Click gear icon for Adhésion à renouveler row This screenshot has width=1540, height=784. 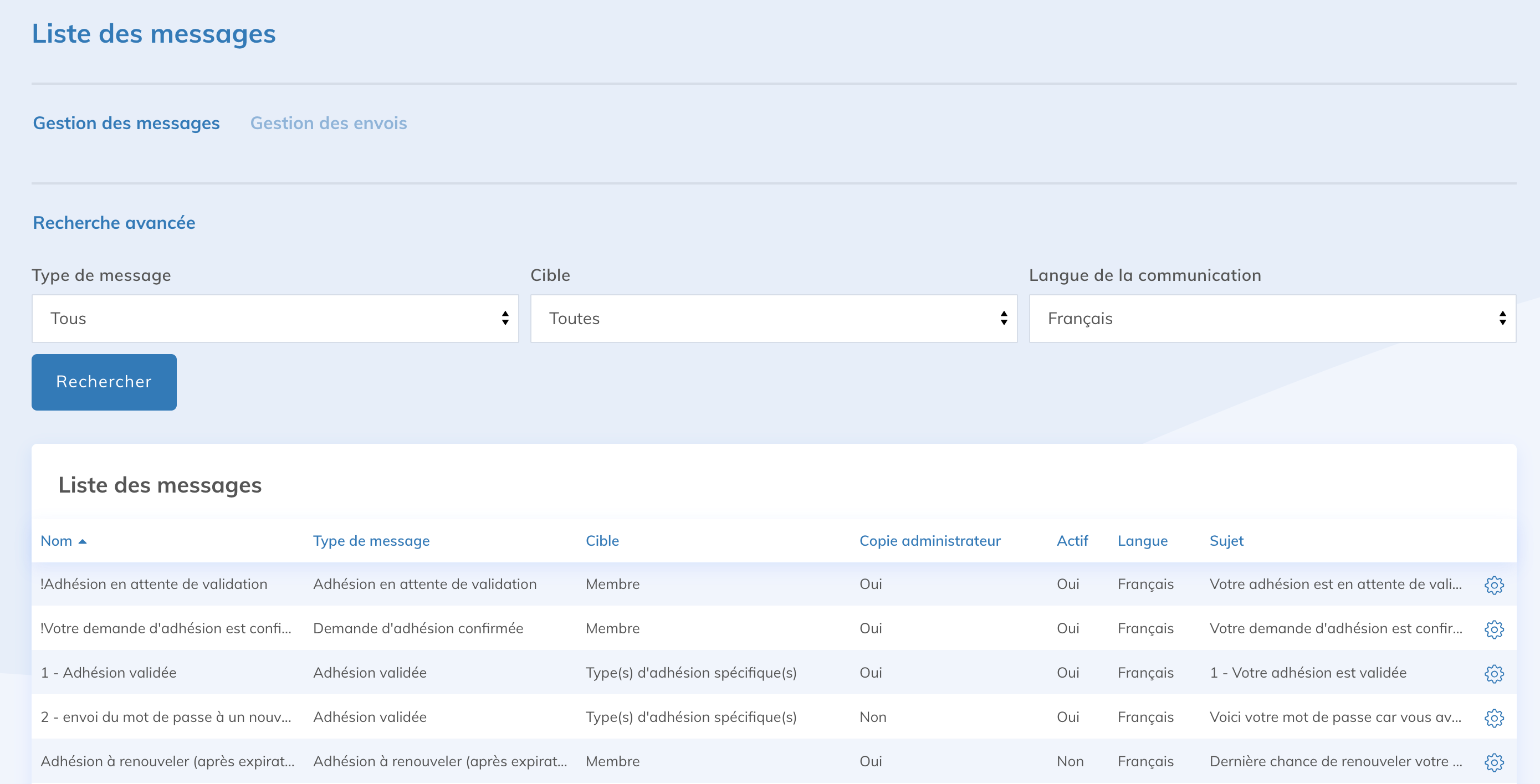pyautogui.click(x=1493, y=761)
